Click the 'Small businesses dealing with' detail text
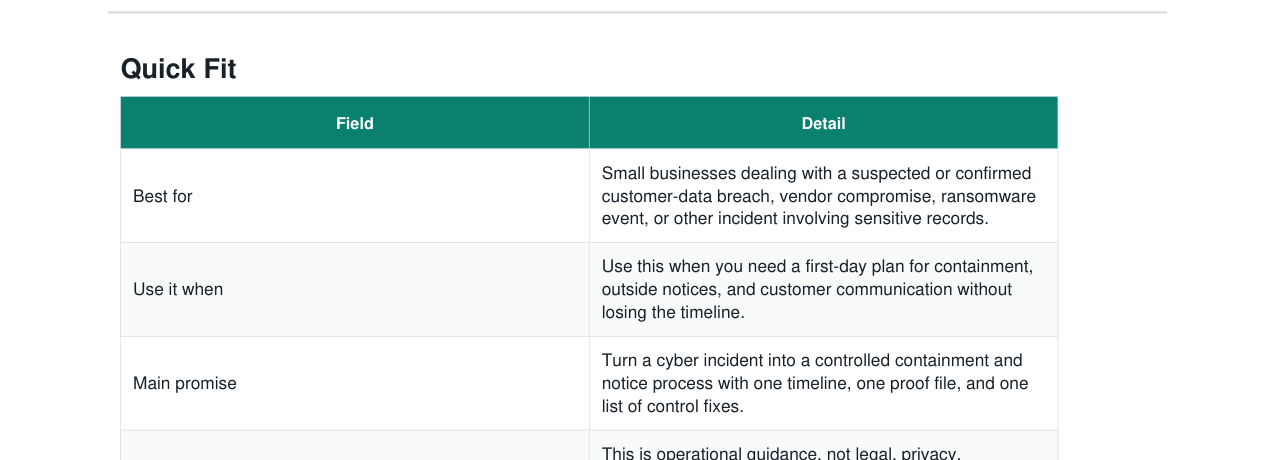This screenshot has height=460, width=1275. (819, 196)
